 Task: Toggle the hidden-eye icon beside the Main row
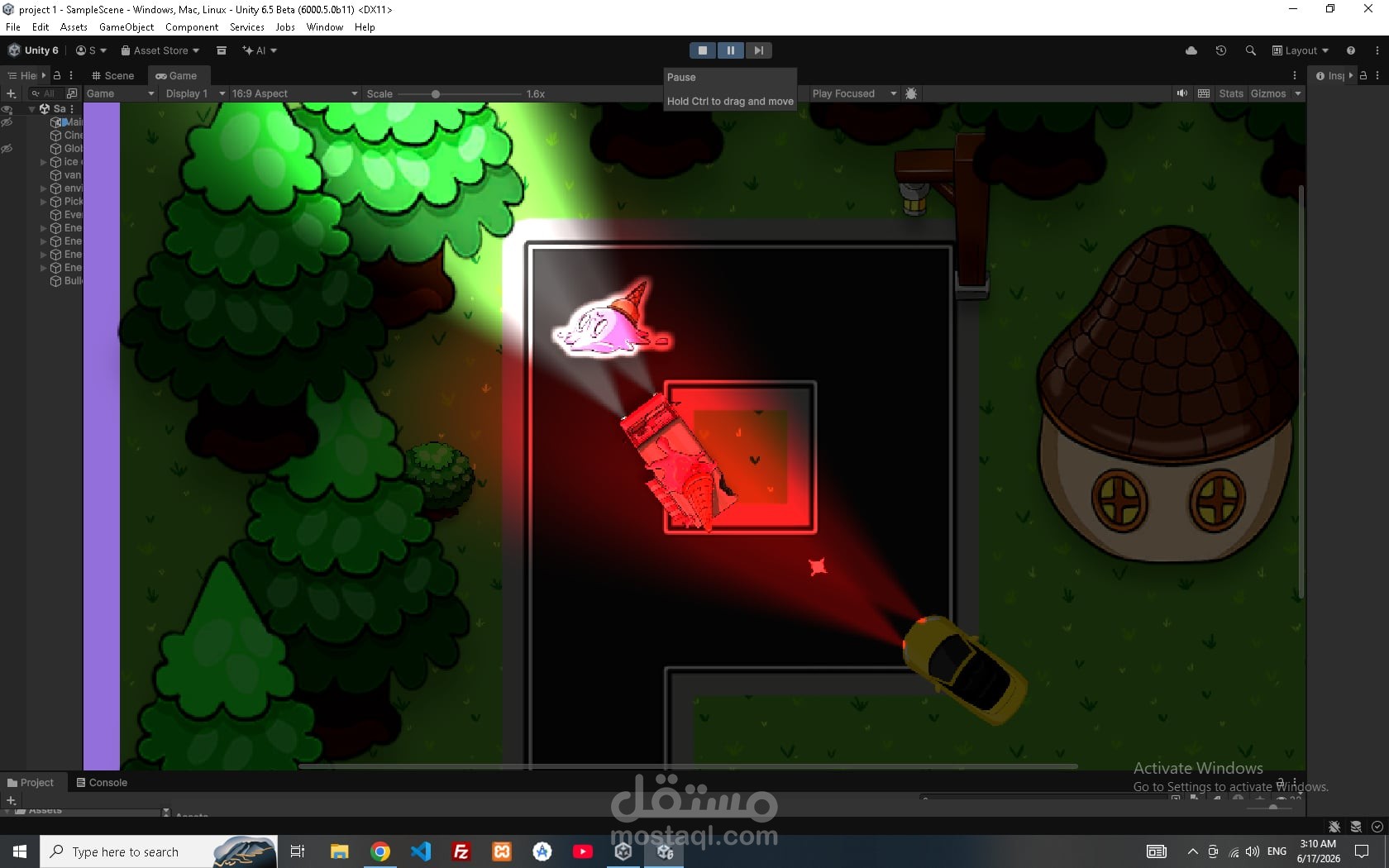pos(7,122)
